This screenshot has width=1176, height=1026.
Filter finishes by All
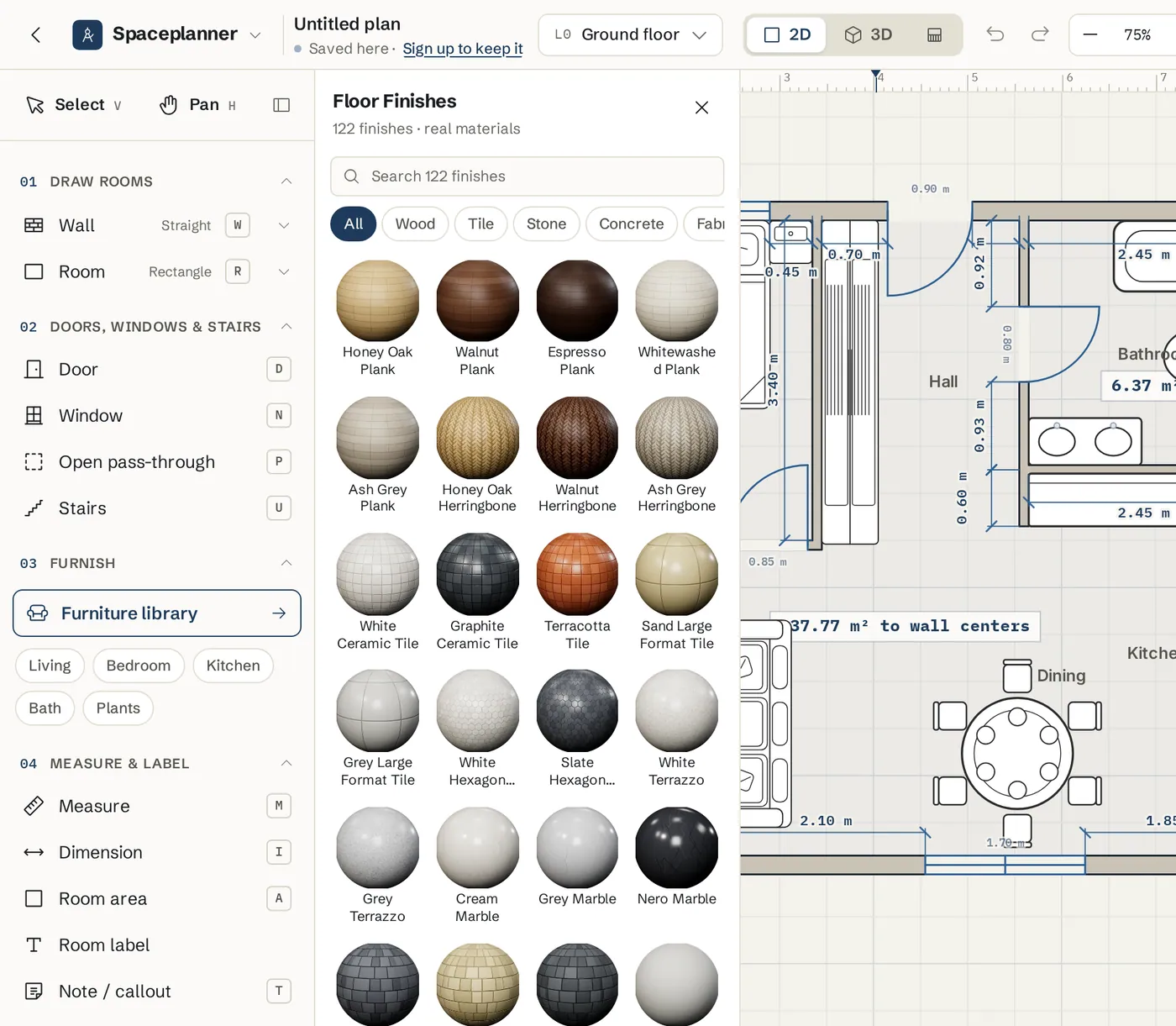[354, 224]
